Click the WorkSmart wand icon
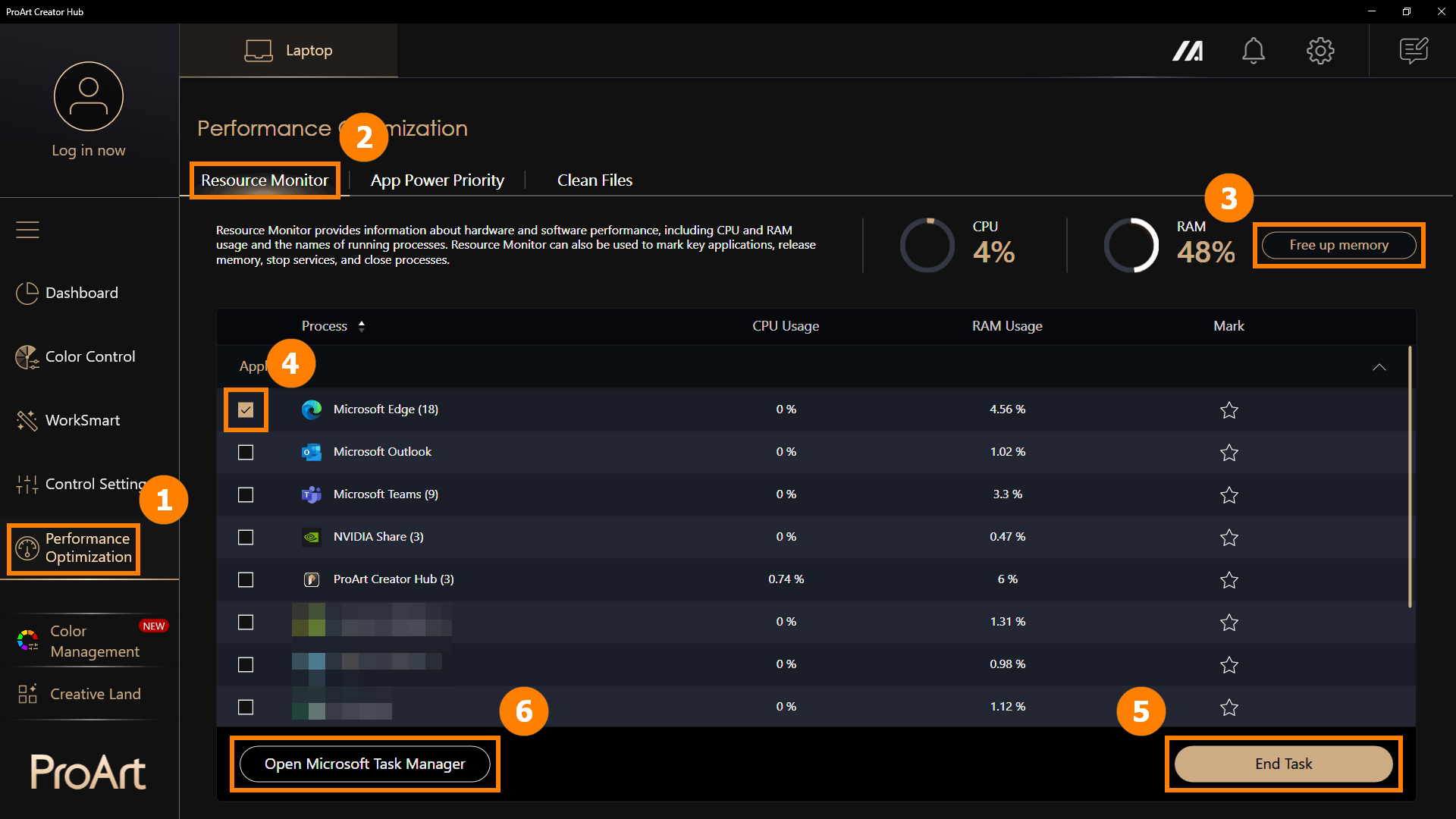Viewport: 1456px width, 819px height. click(27, 420)
